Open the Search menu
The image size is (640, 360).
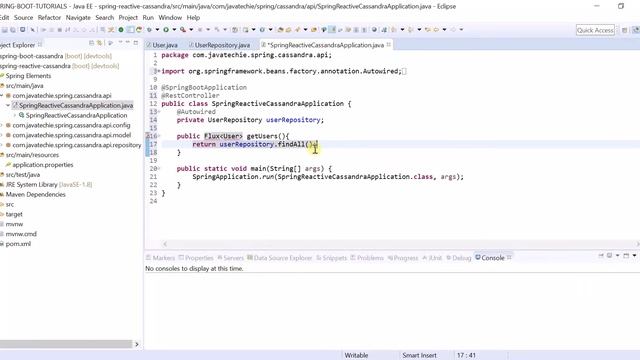click(x=104, y=18)
